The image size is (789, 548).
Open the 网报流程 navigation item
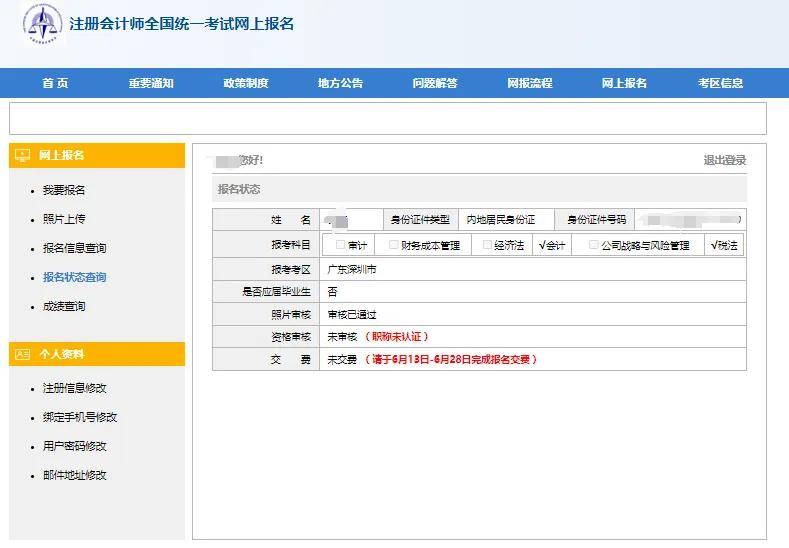(x=529, y=83)
